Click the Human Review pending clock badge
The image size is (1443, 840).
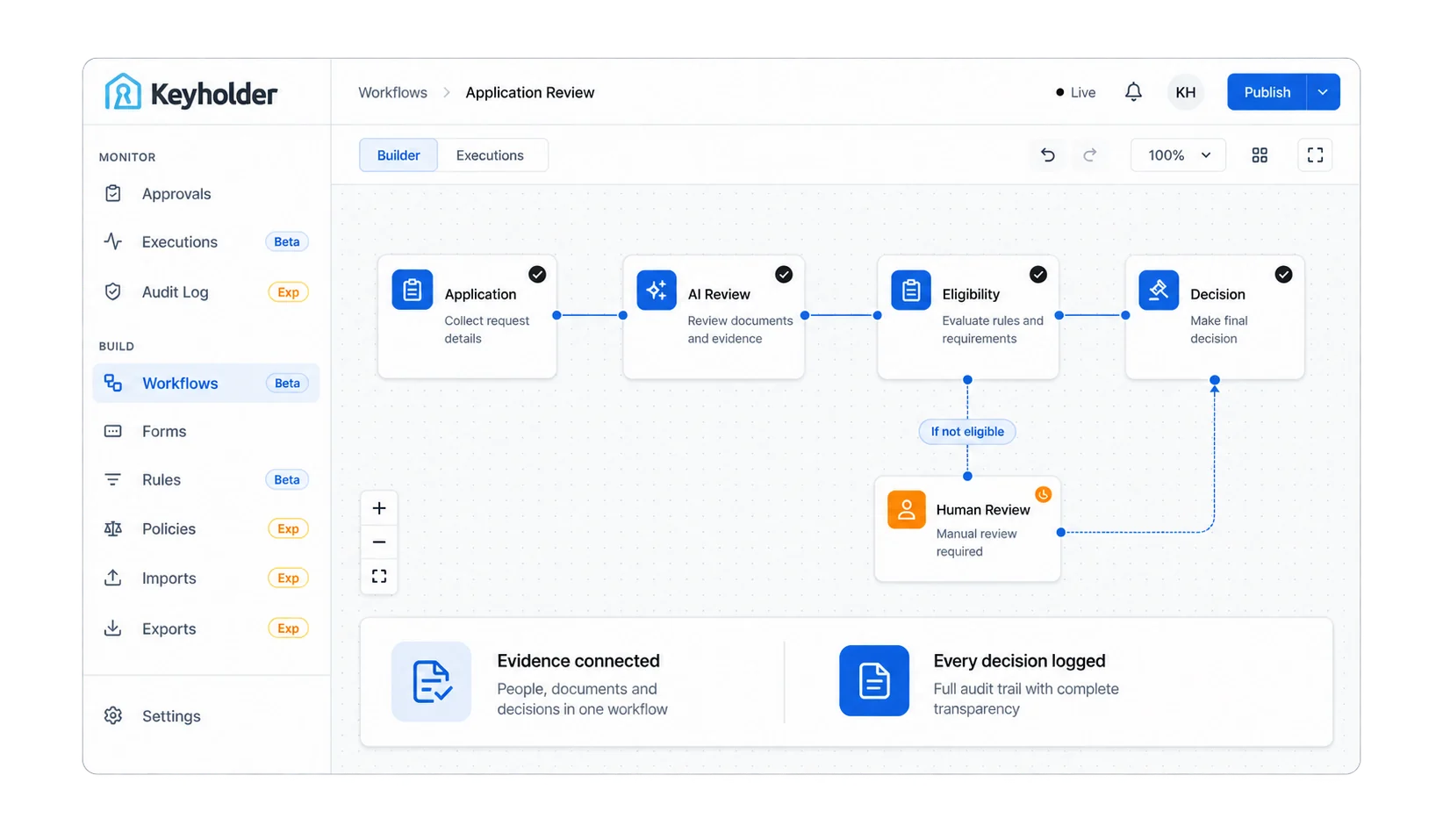[x=1043, y=494]
